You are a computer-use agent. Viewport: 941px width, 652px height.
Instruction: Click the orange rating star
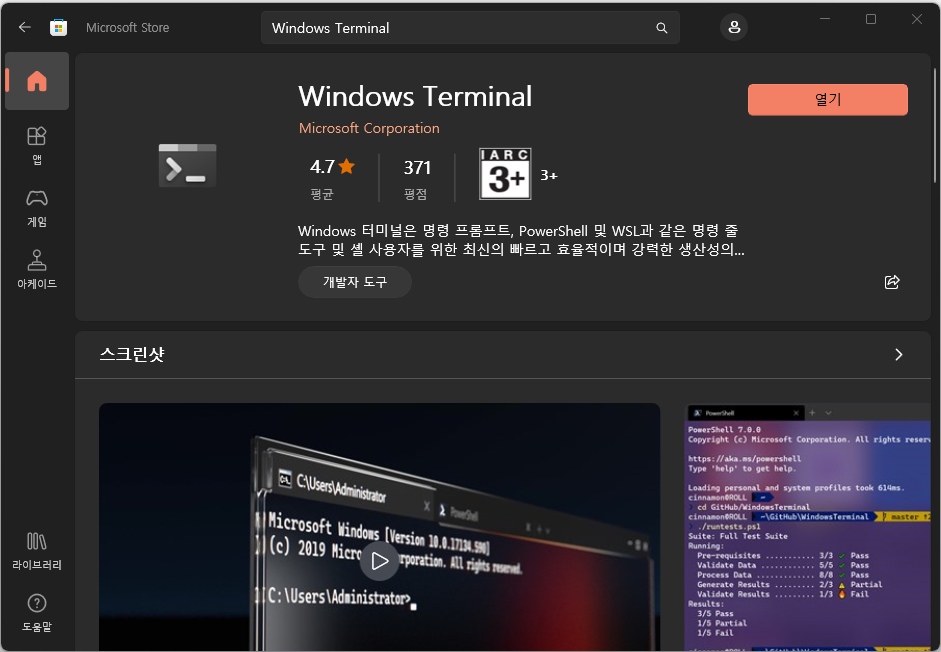[x=347, y=166]
